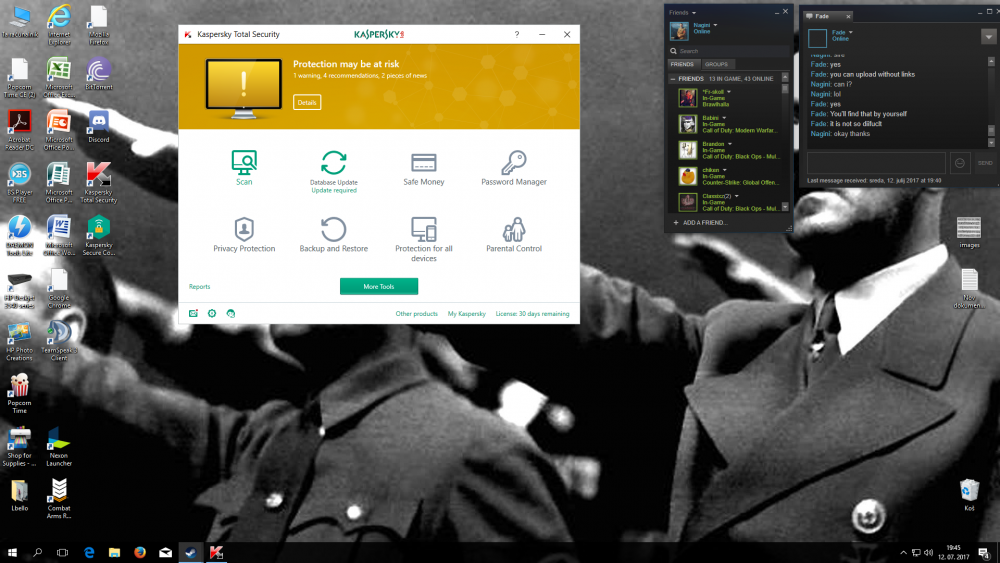
Task: Collapse the FRIENDS list group
Action: [x=673, y=78]
